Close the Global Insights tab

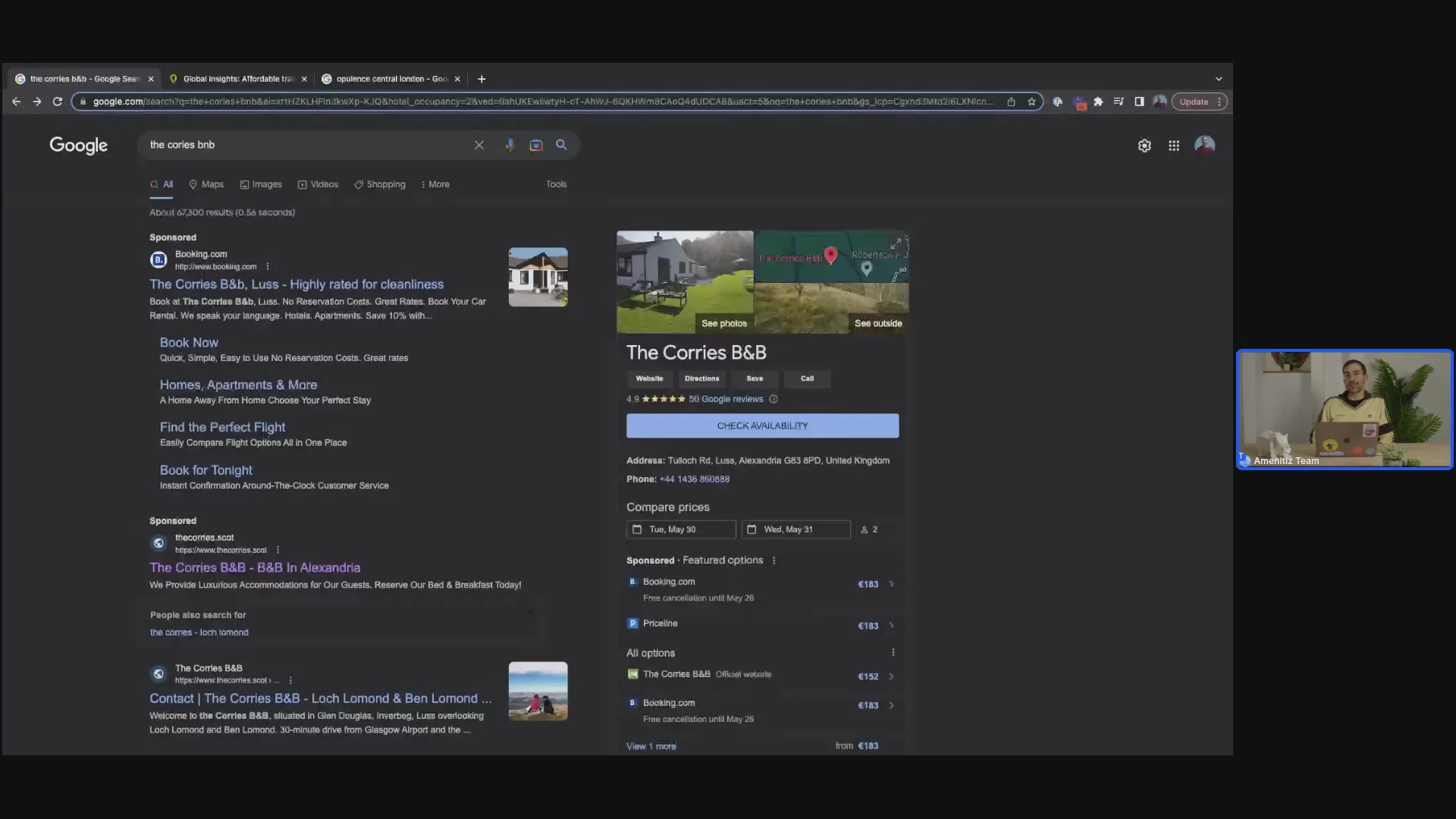pos(304,79)
